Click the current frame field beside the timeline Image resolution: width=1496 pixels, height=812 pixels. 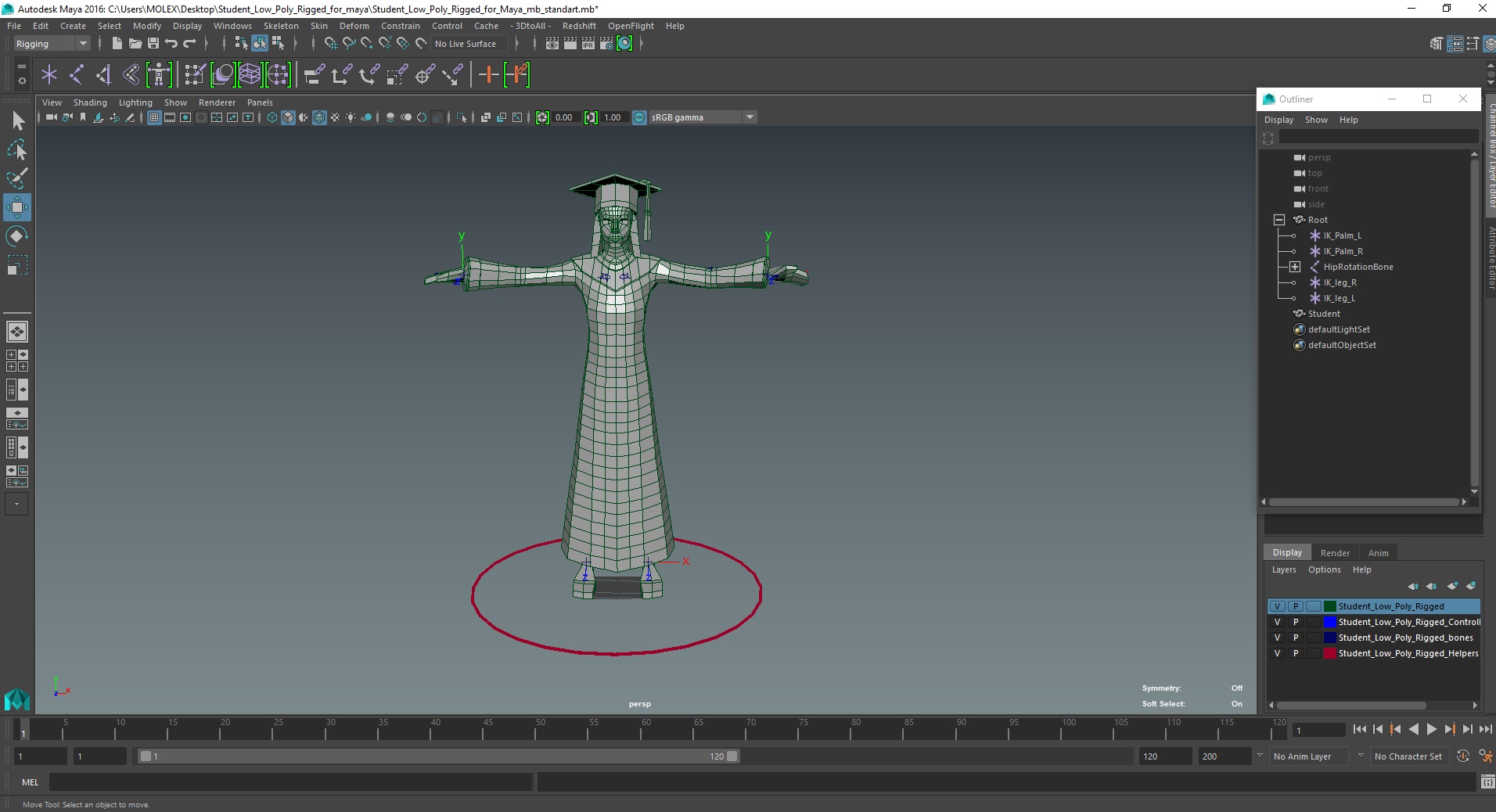tap(1319, 730)
